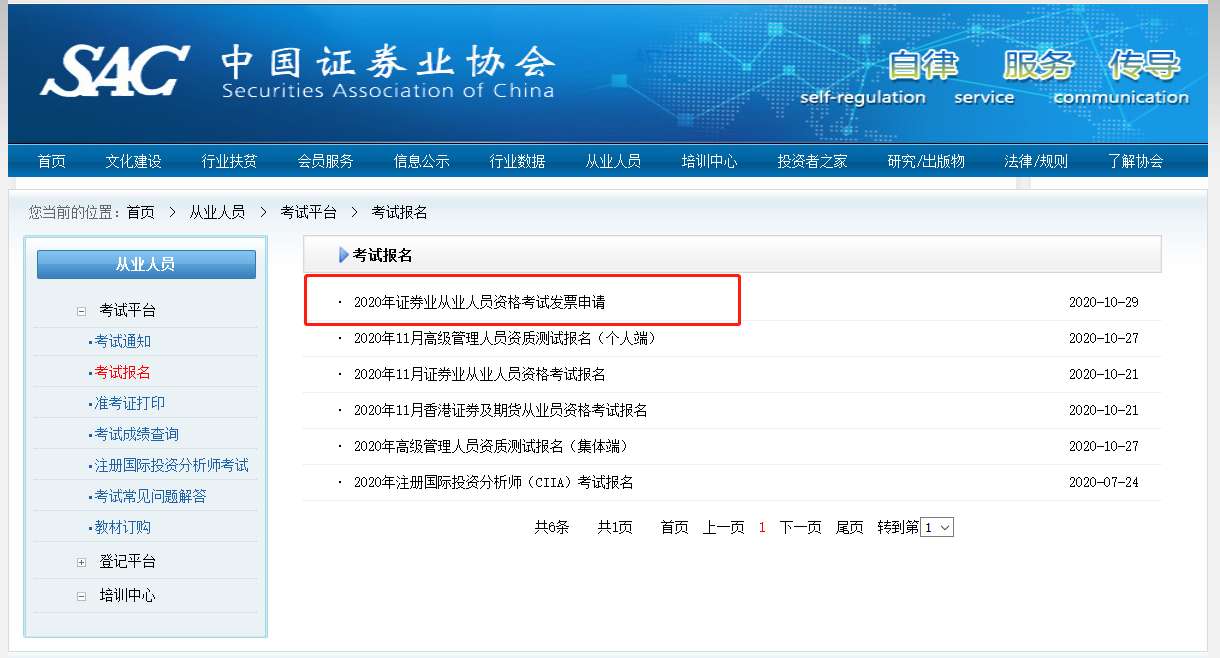Switch to the 培训中心 navigation tab
The image size is (1220, 658).
709,160
